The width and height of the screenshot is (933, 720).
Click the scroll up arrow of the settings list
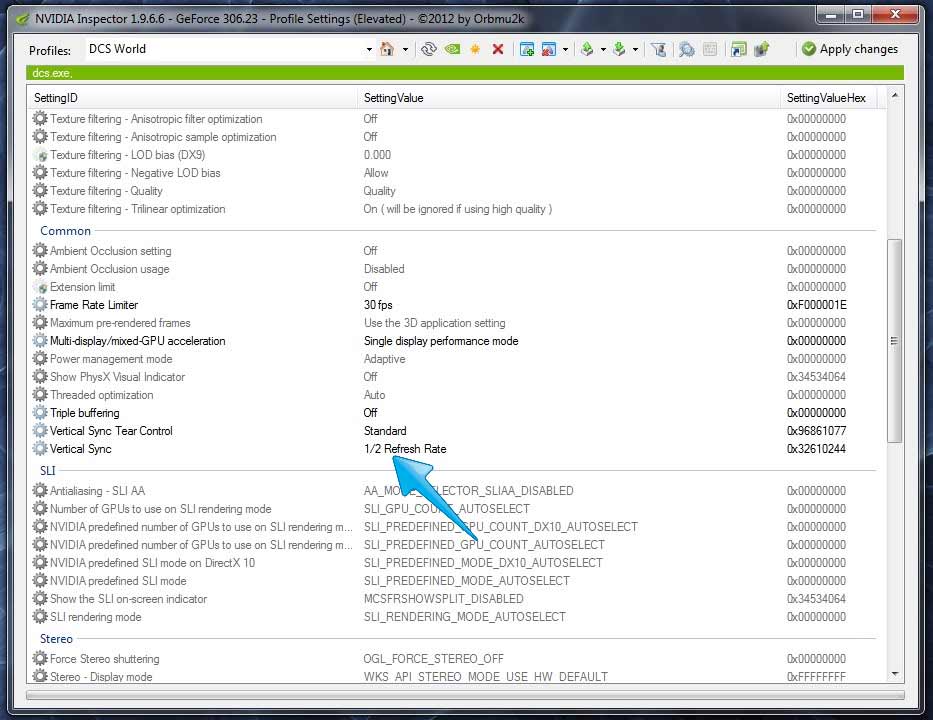894,95
